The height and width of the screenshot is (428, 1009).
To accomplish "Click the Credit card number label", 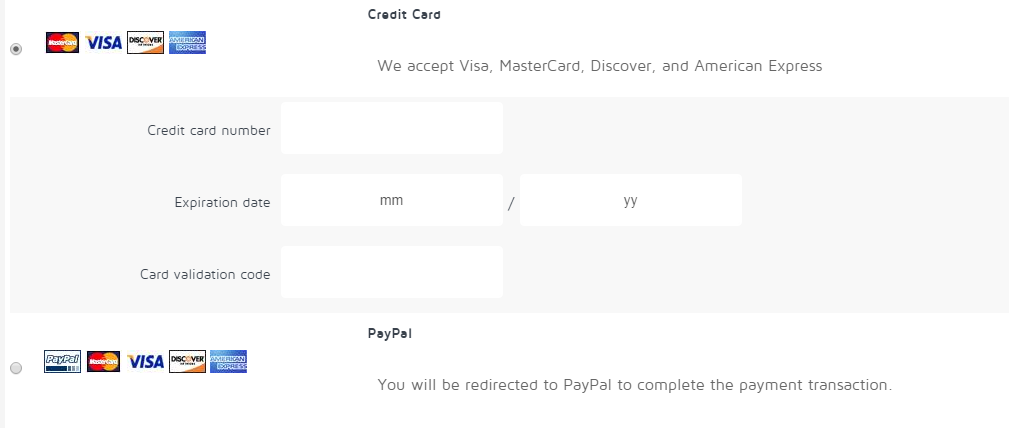I will [x=208, y=130].
